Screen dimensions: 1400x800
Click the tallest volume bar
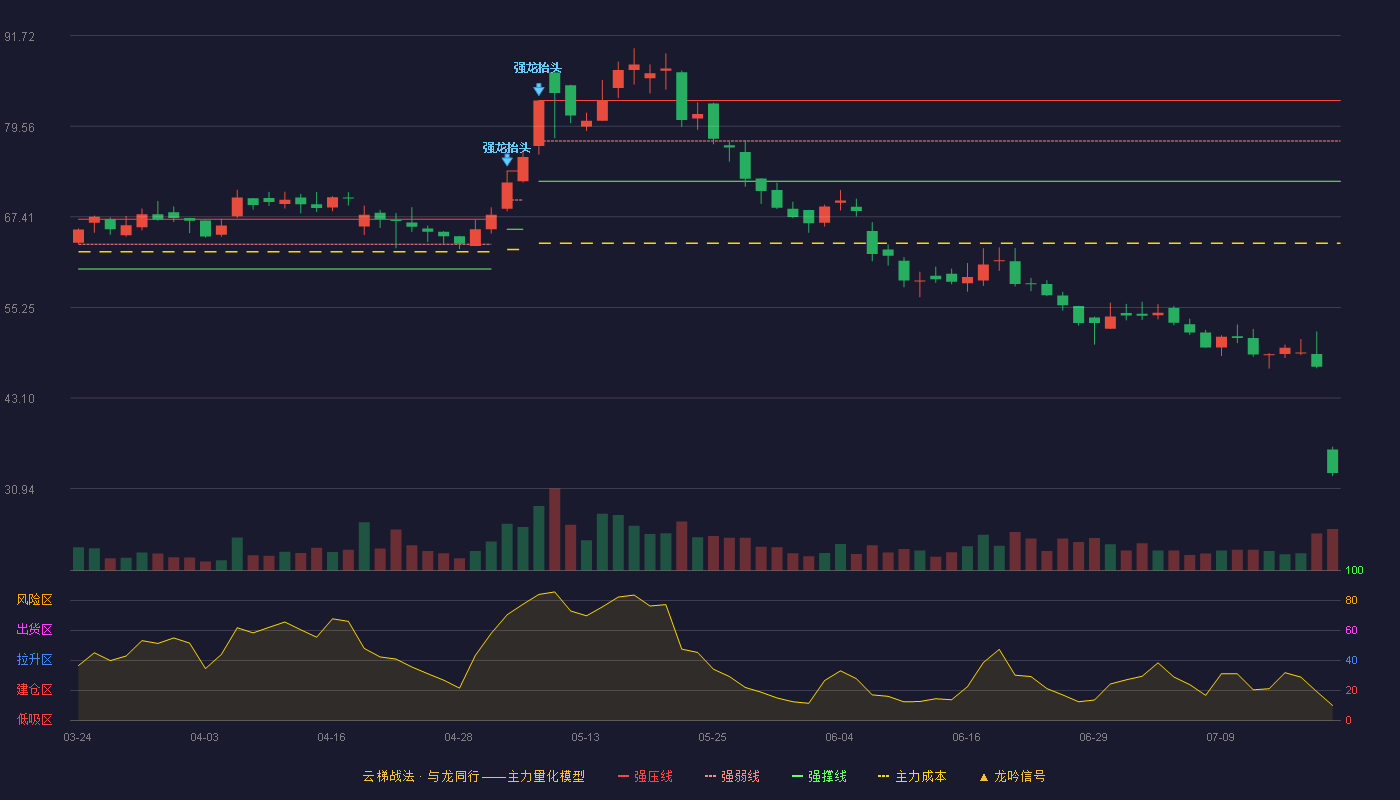pos(554,529)
